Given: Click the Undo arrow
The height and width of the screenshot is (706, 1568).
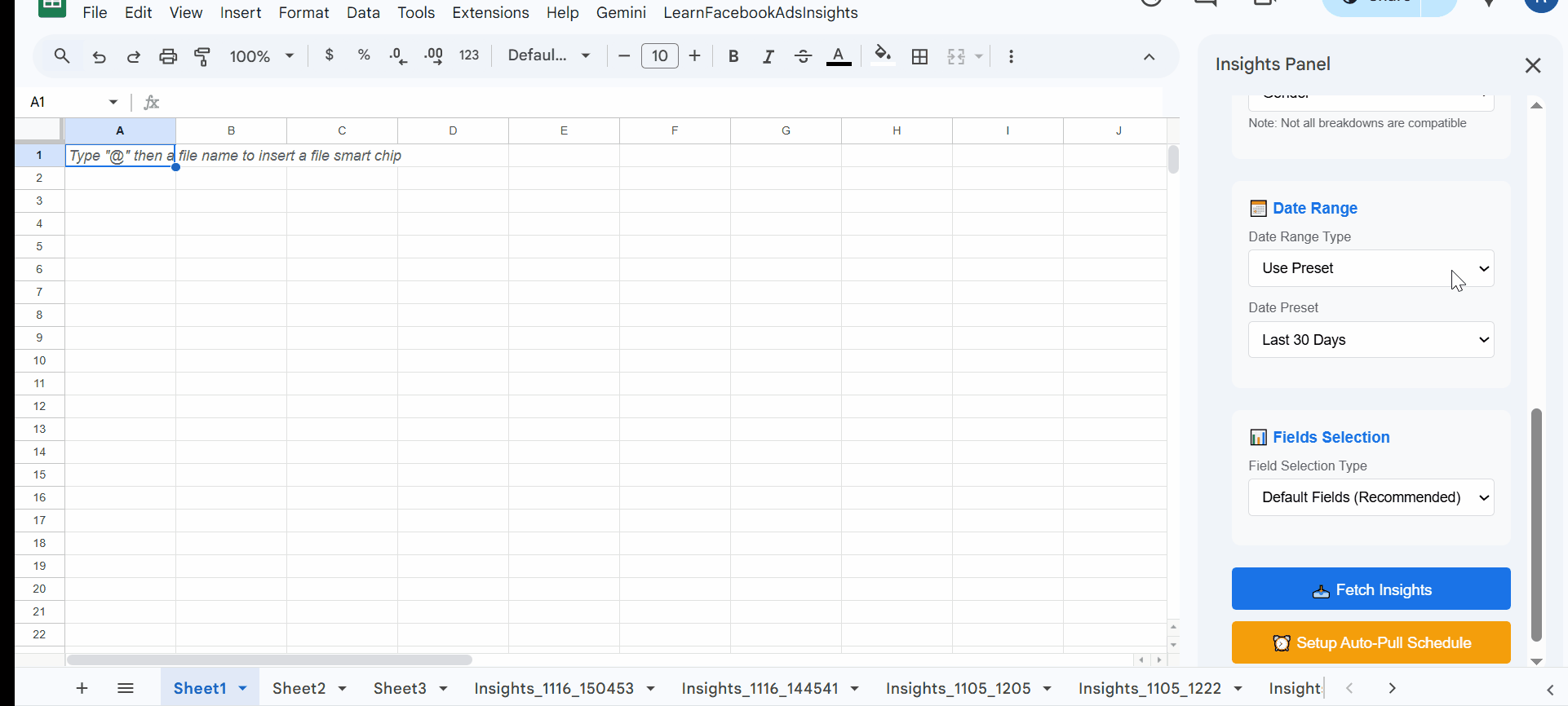Looking at the screenshot, I should (100, 56).
